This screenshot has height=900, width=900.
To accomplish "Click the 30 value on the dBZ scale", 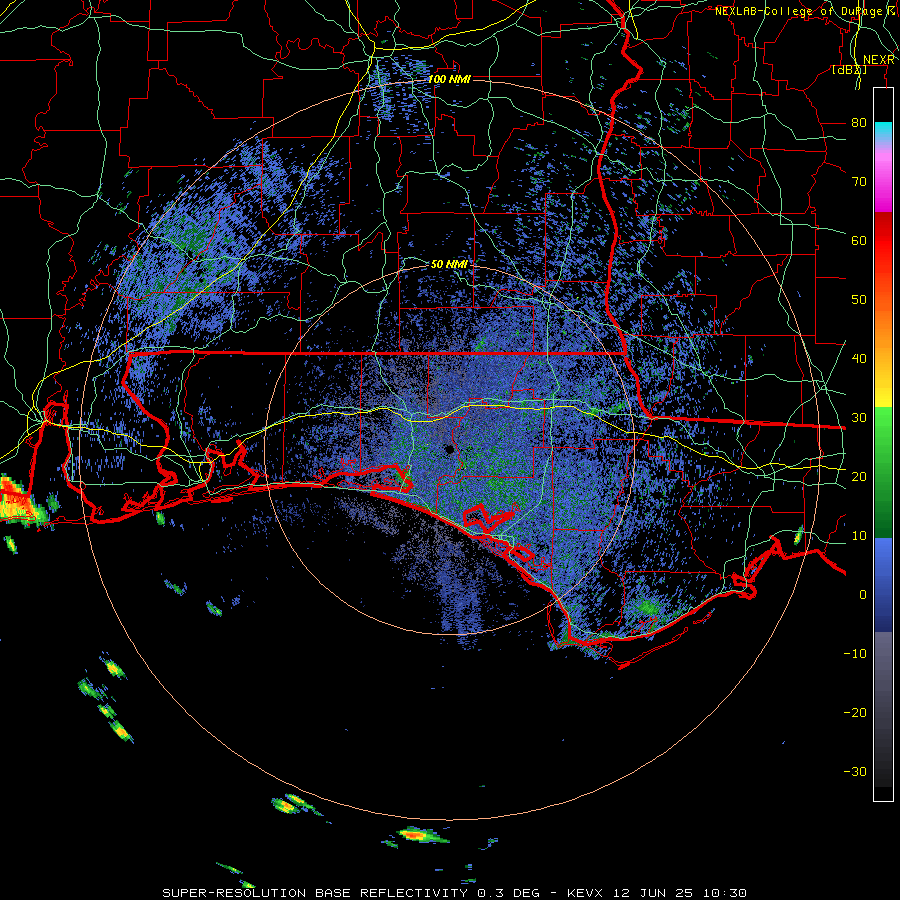I will point(859,417).
